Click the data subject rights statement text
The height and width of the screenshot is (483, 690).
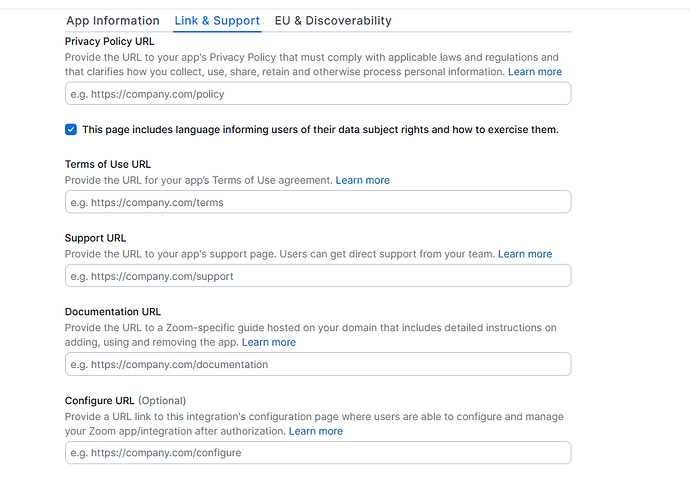click(320, 130)
